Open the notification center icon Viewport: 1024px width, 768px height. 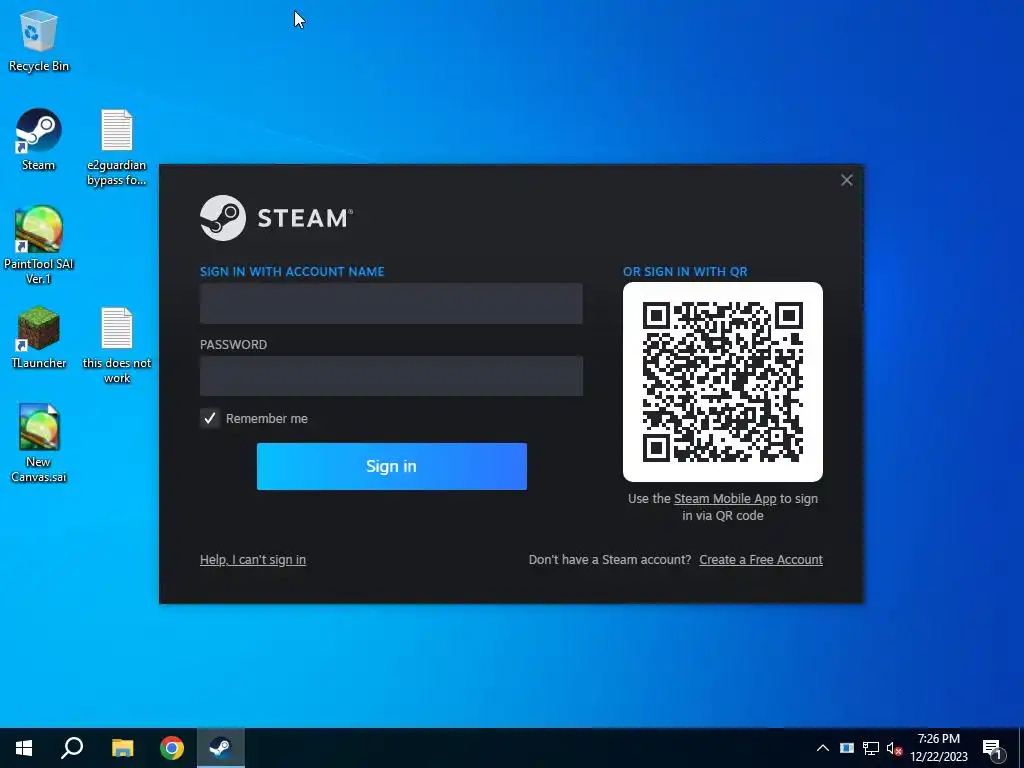click(x=992, y=749)
